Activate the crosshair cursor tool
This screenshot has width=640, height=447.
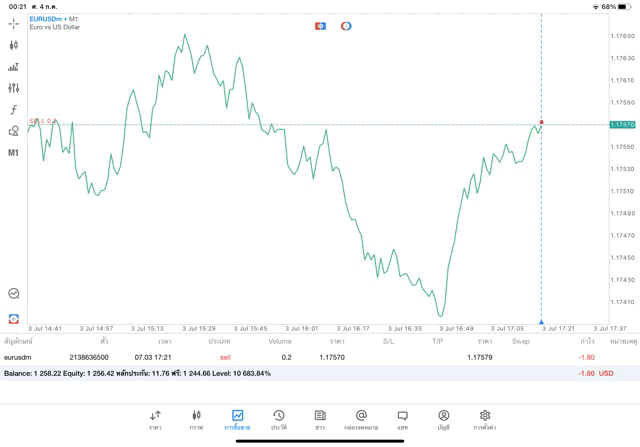pos(14,23)
